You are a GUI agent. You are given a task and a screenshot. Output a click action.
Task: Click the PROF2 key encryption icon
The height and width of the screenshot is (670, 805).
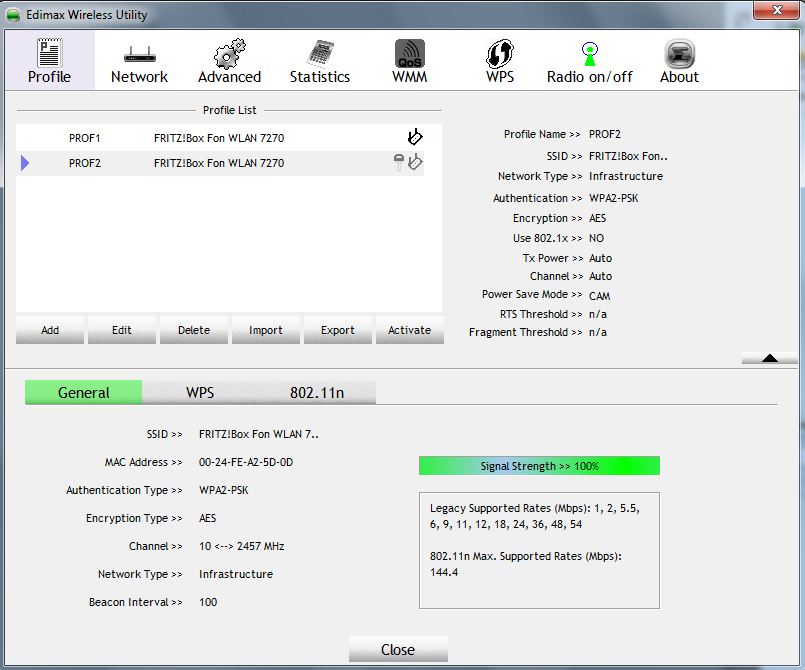click(x=399, y=162)
